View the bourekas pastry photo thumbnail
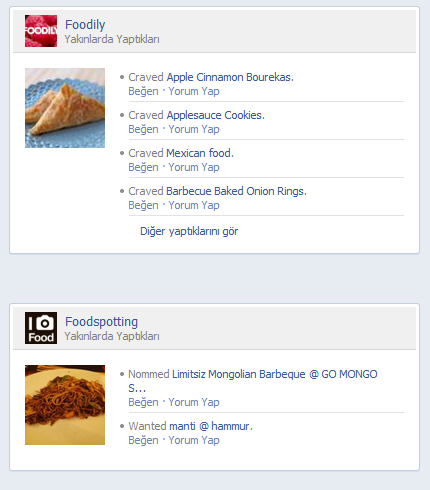Image resolution: width=430 pixels, height=490 pixels. [x=65, y=108]
